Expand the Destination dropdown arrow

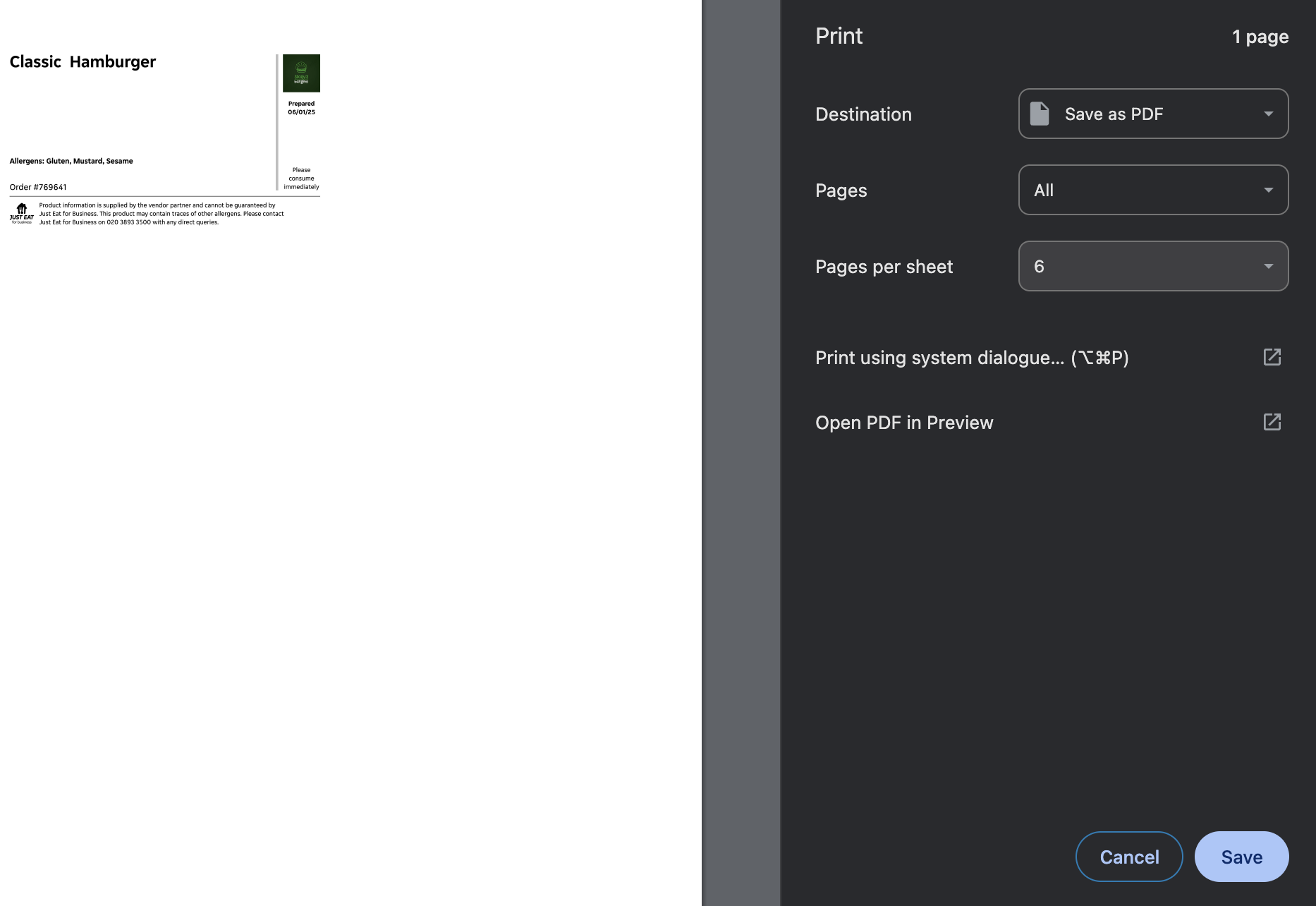point(1268,114)
